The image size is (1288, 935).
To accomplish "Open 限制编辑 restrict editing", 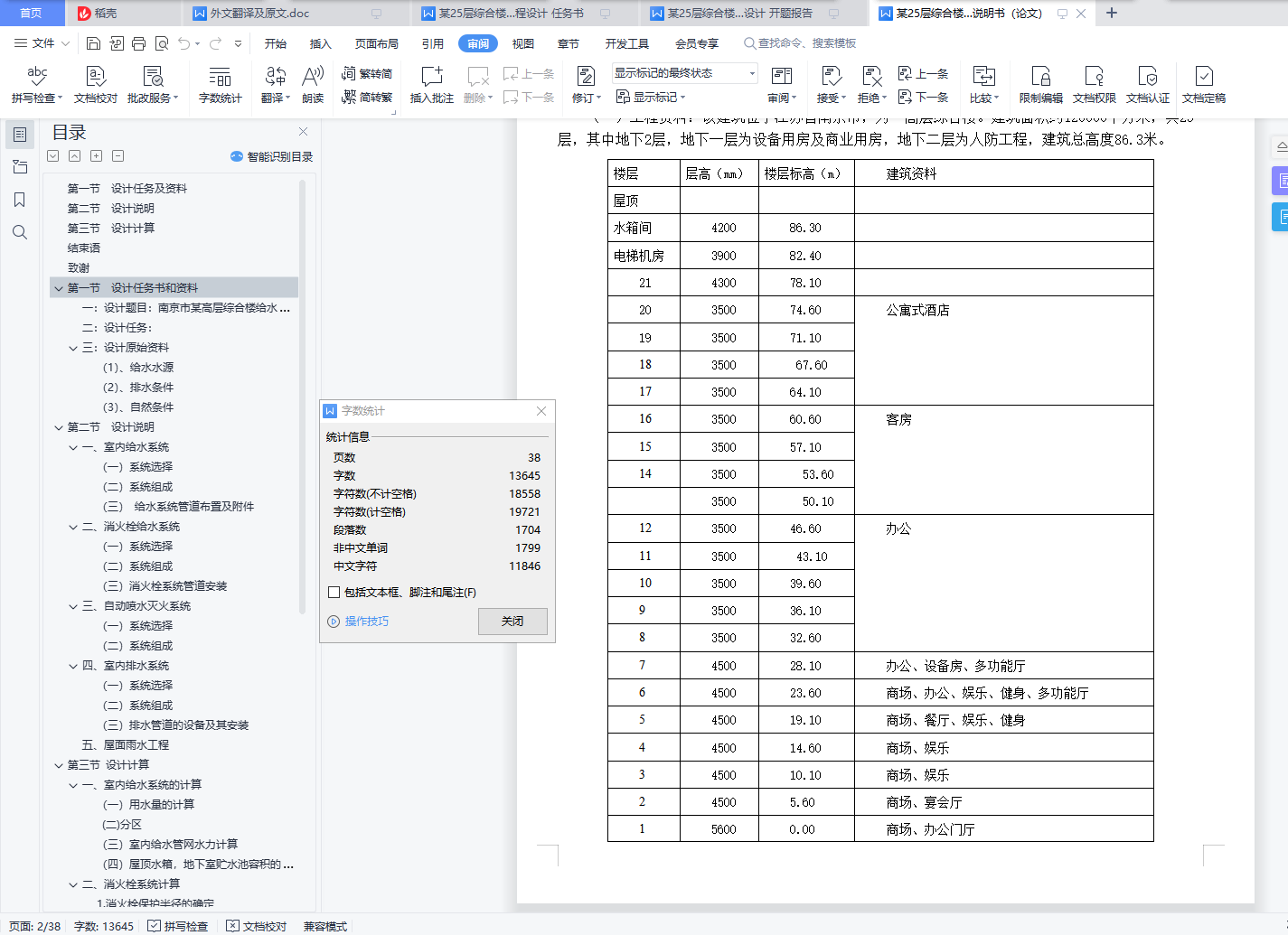I will [x=1041, y=85].
